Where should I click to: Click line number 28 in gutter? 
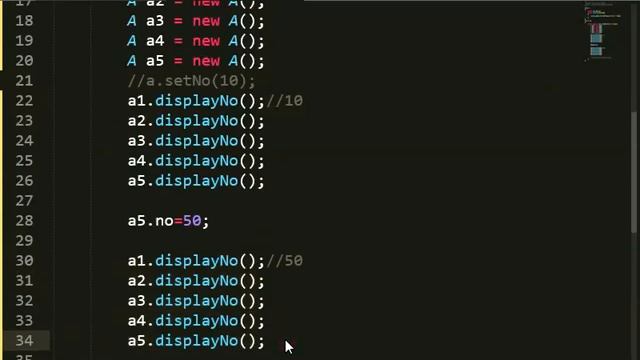coord(24,220)
